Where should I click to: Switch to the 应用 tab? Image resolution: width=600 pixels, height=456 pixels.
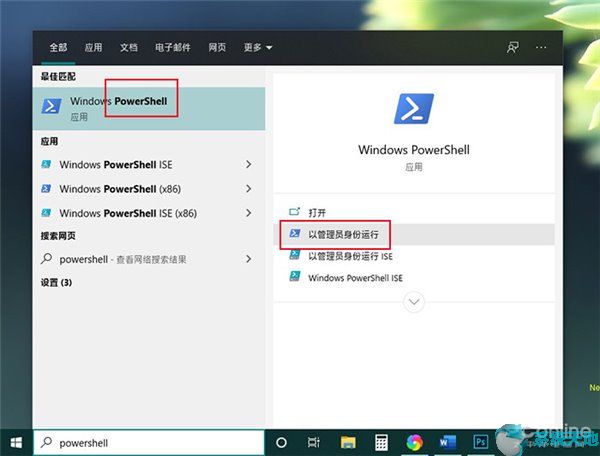coord(93,47)
